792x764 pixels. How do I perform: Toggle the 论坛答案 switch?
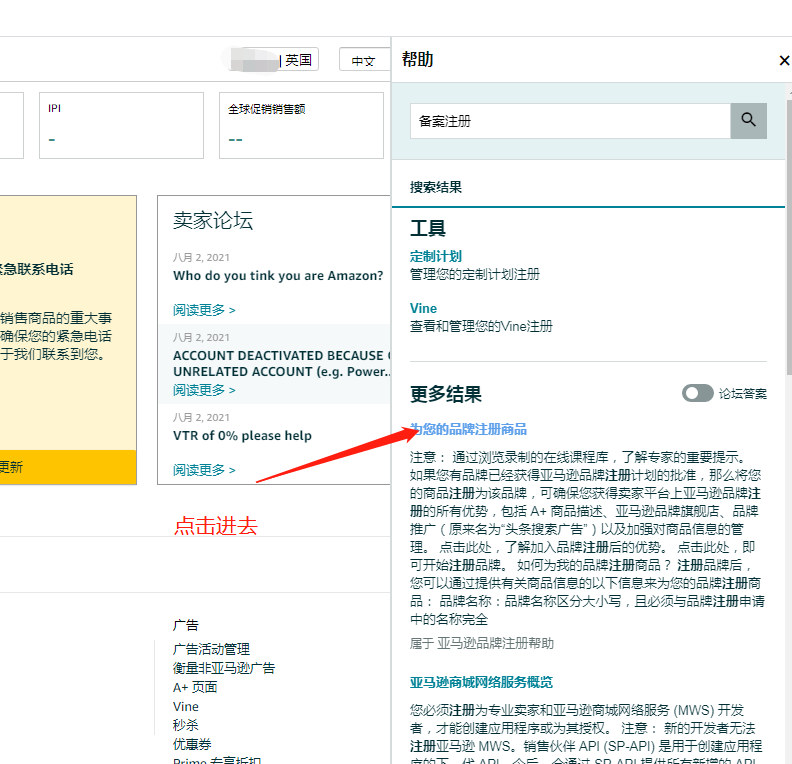698,393
